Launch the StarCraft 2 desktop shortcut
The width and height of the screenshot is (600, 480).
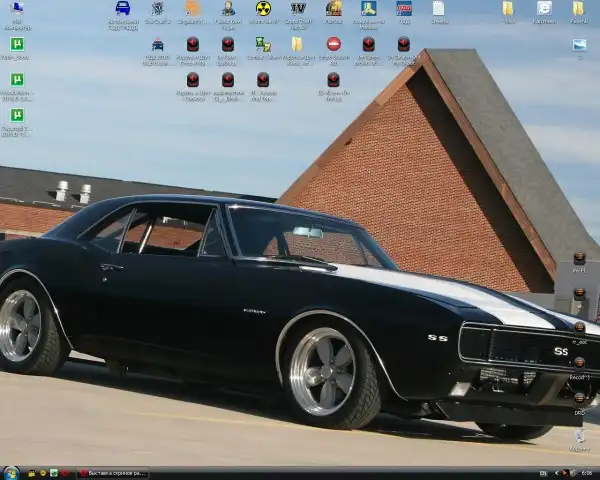(157, 9)
